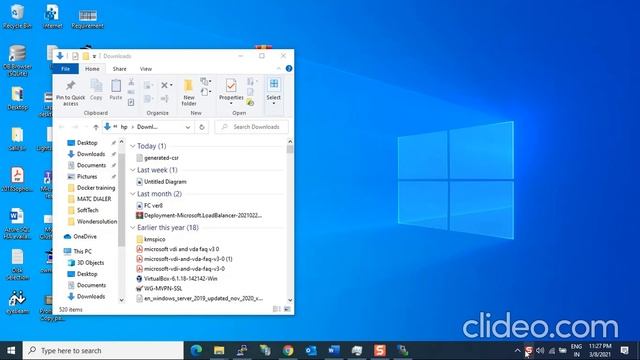Screen dimensions: 640x360
Task: Click the collapse ribbon chevron
Action: pos(279,69)
